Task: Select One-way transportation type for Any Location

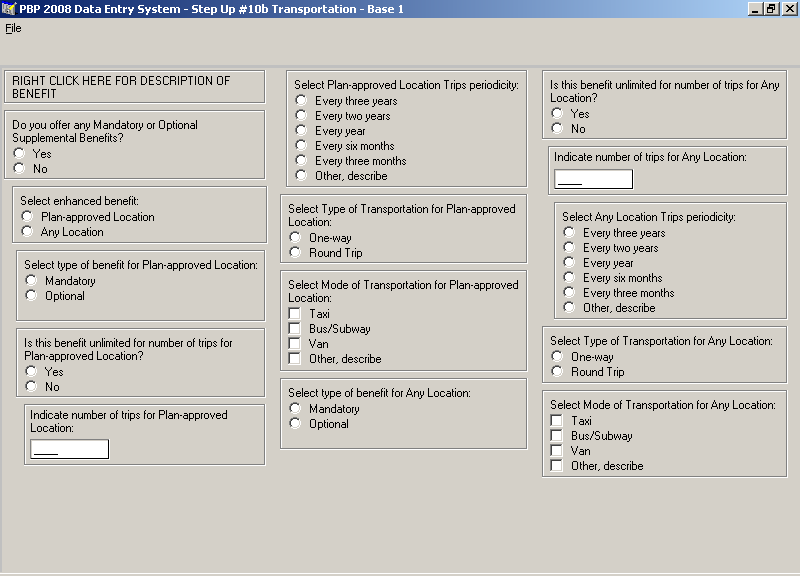Action: pyautogui.click(x=558, y=357)
